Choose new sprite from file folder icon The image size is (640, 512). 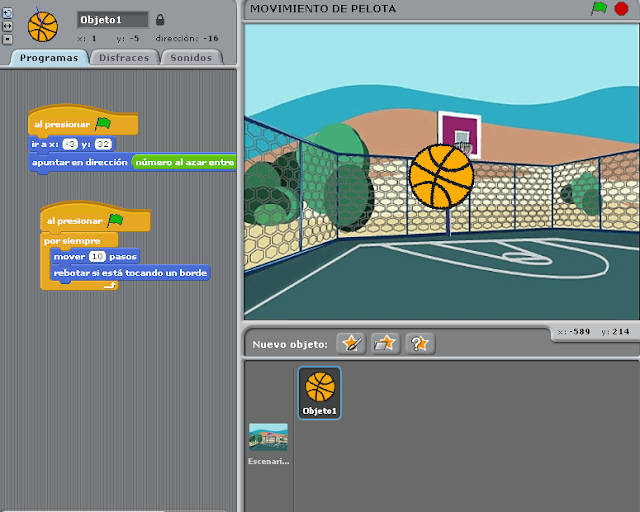385,343
